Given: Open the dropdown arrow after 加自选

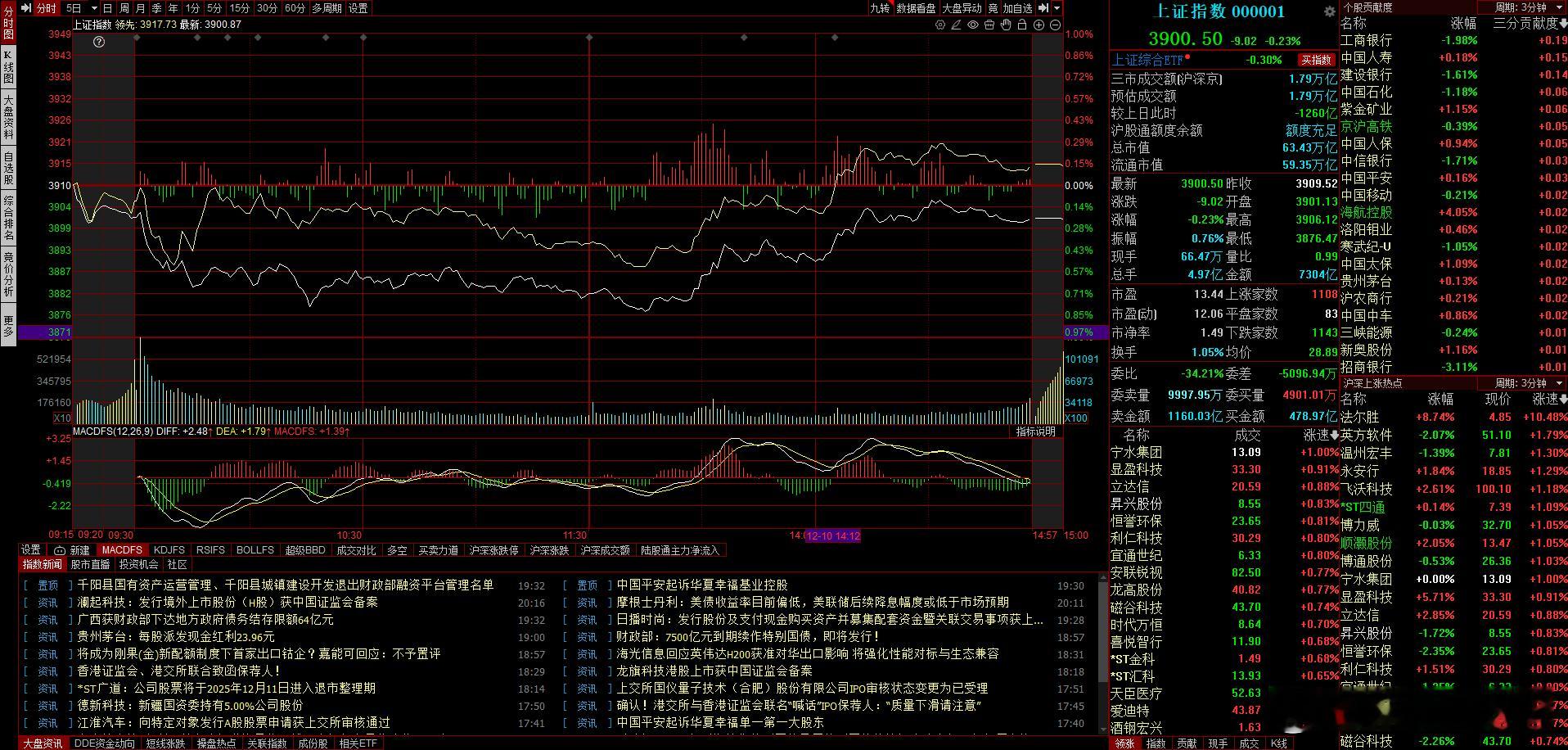Looking at the screenshot, I should click(1057, 8).
